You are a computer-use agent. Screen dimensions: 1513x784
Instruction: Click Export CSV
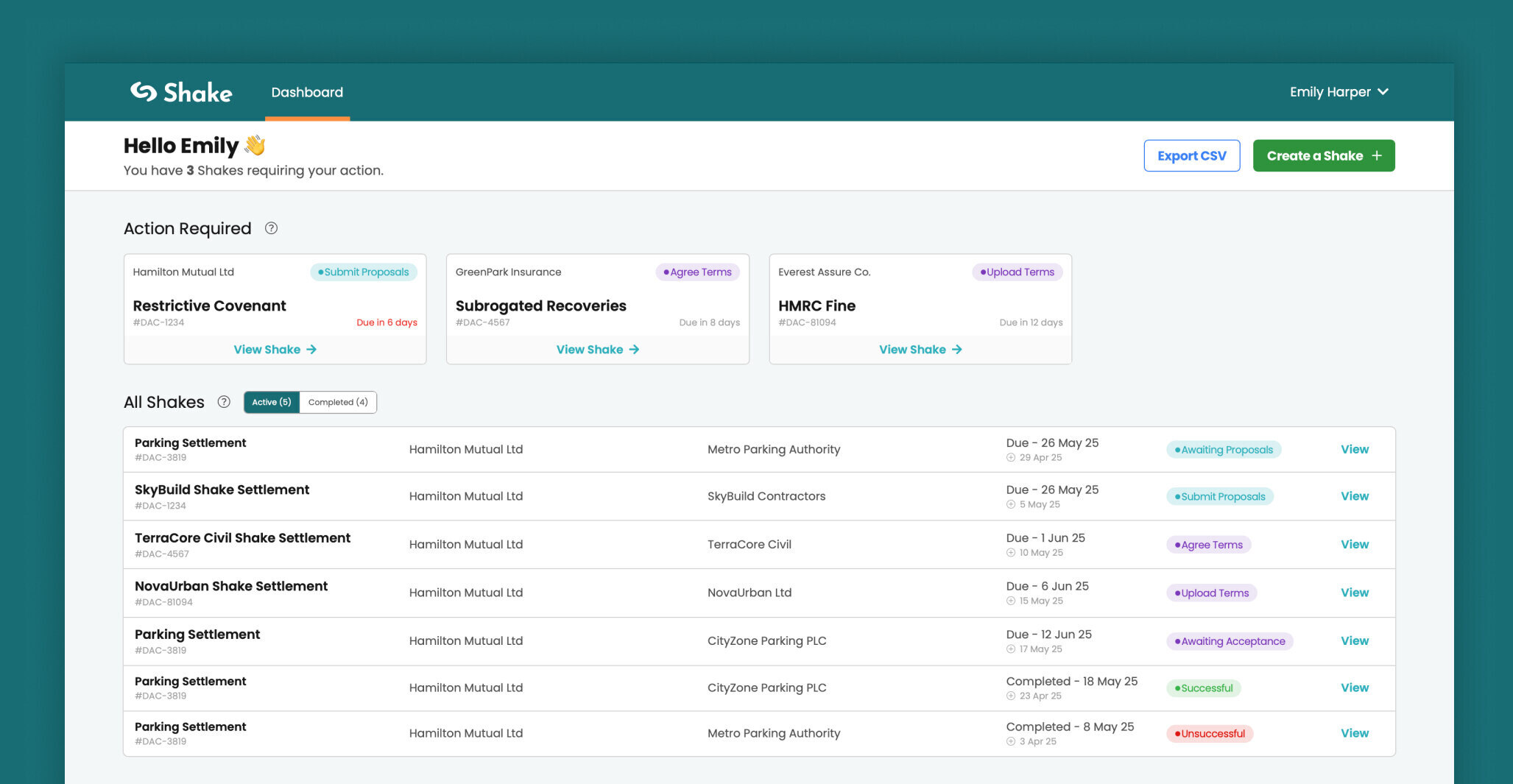click(1191, 155)
